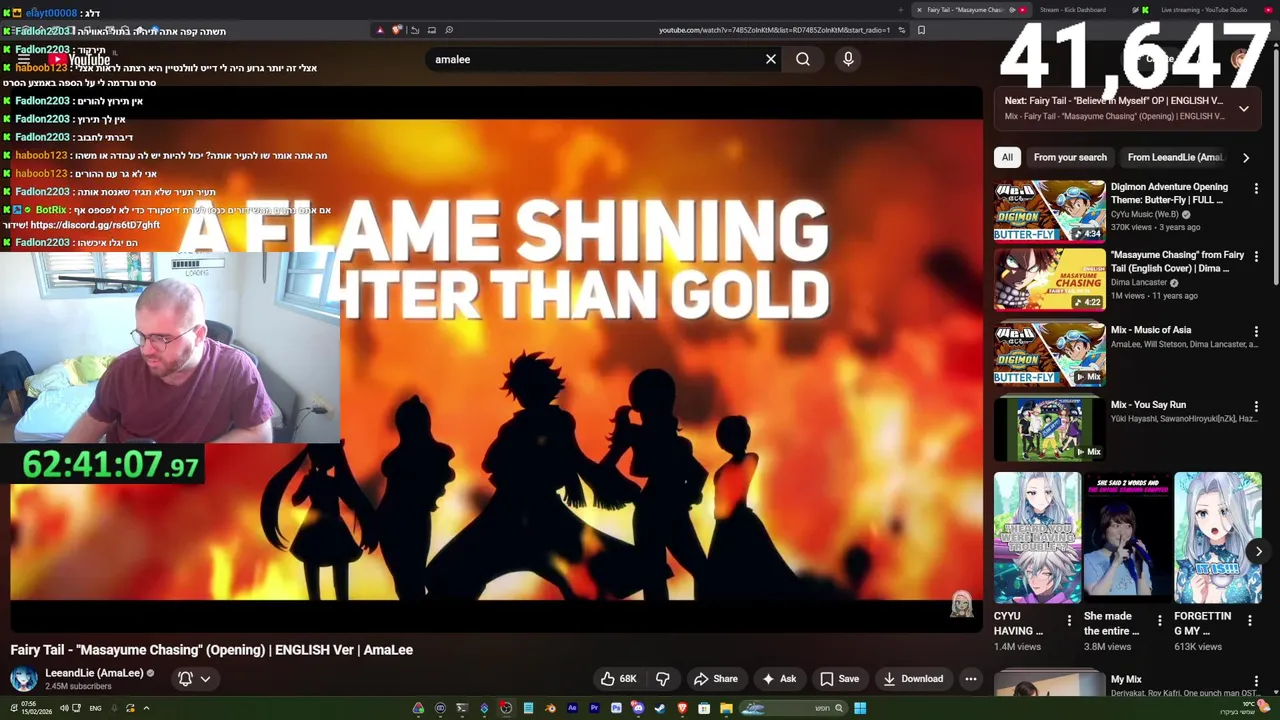Bookmark this page in the browser
This screenshot has height=720, width=1280.
[921, 30]
